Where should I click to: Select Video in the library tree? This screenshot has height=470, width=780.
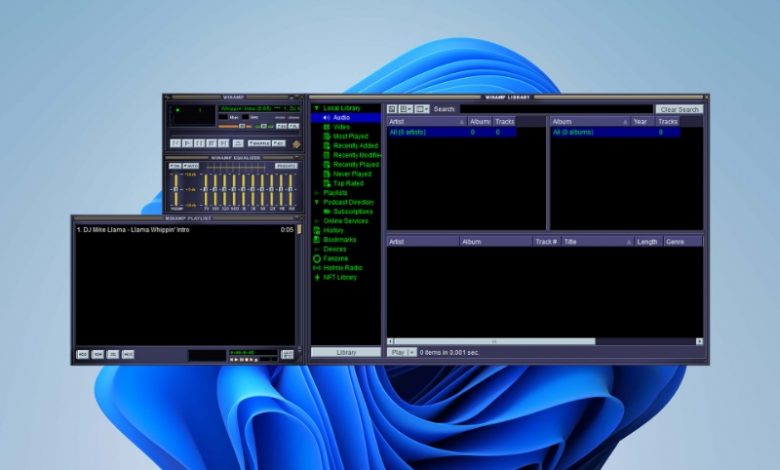pyautogui.click(x=341, y=127)
